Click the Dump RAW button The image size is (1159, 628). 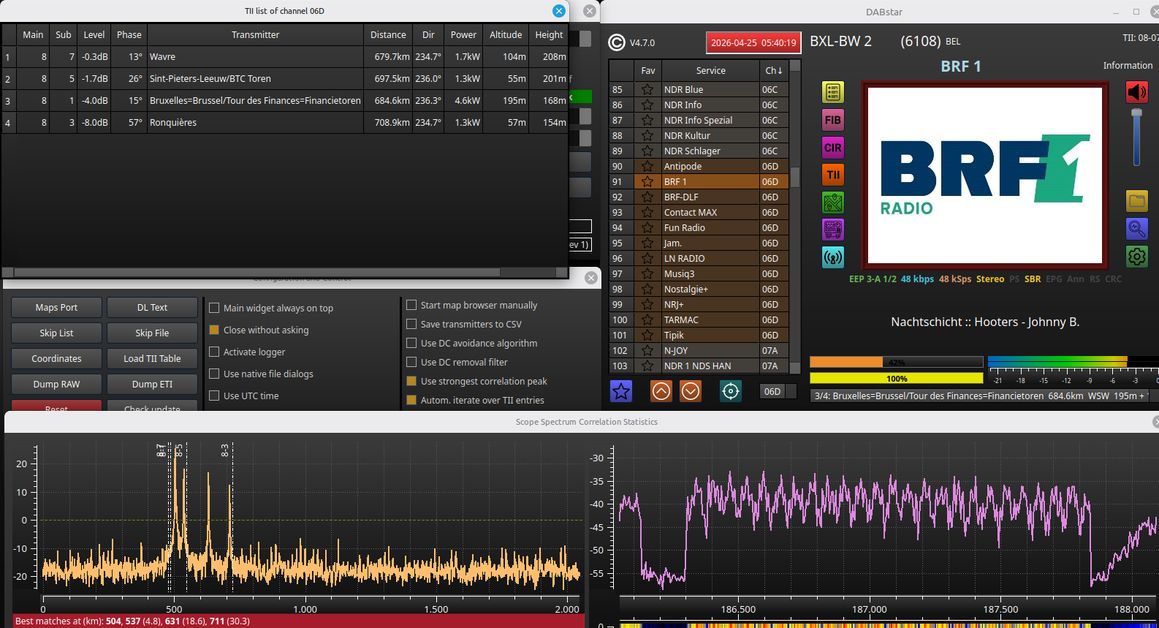tap(56, 384)
